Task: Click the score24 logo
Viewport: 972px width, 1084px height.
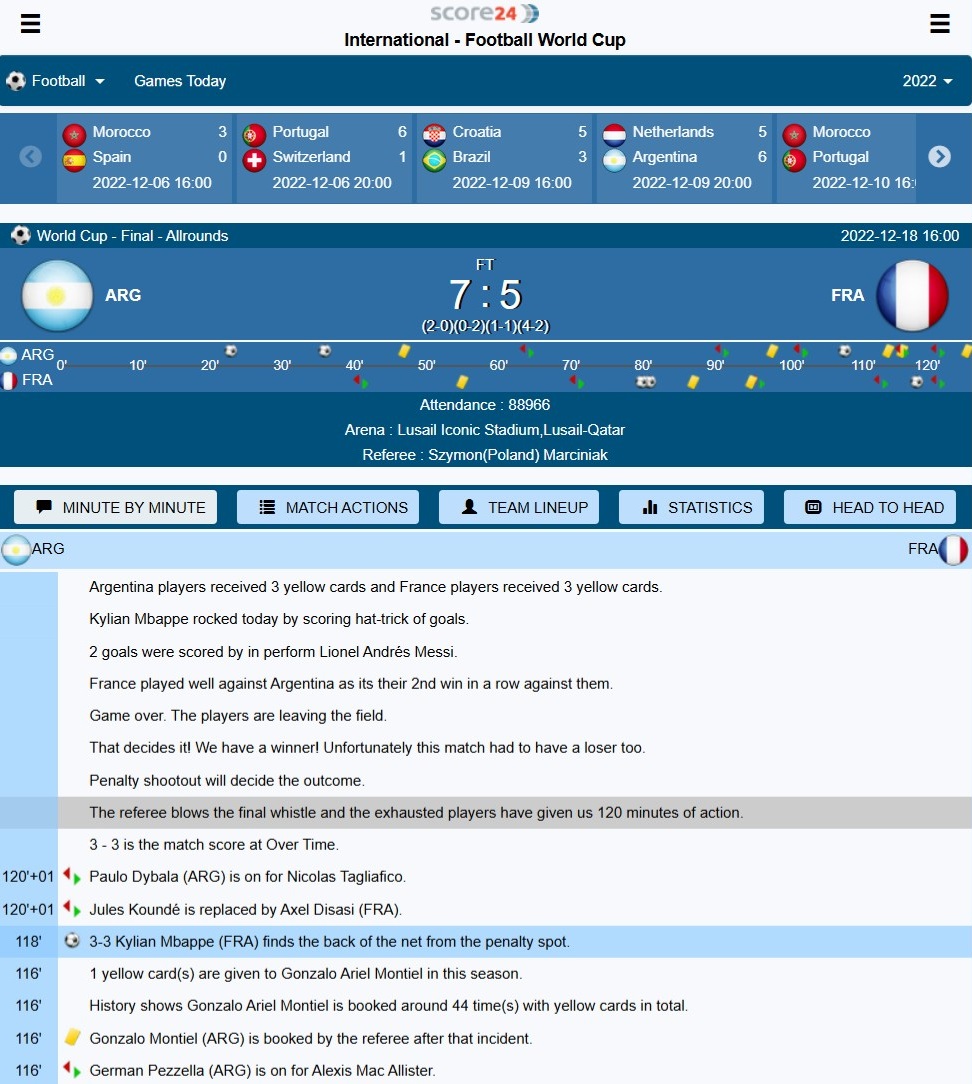Action: point(485,14)
